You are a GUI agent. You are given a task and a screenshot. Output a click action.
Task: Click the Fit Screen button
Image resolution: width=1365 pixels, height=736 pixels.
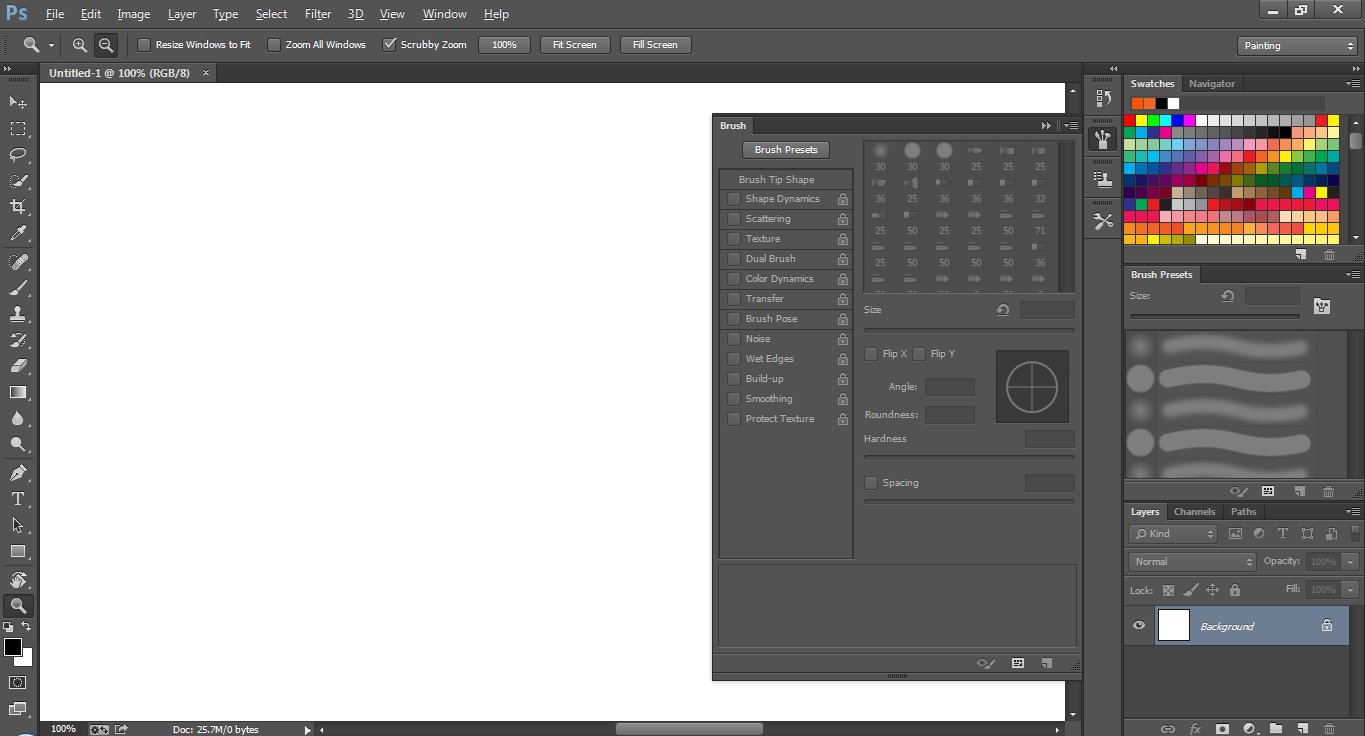pos(575,45)
